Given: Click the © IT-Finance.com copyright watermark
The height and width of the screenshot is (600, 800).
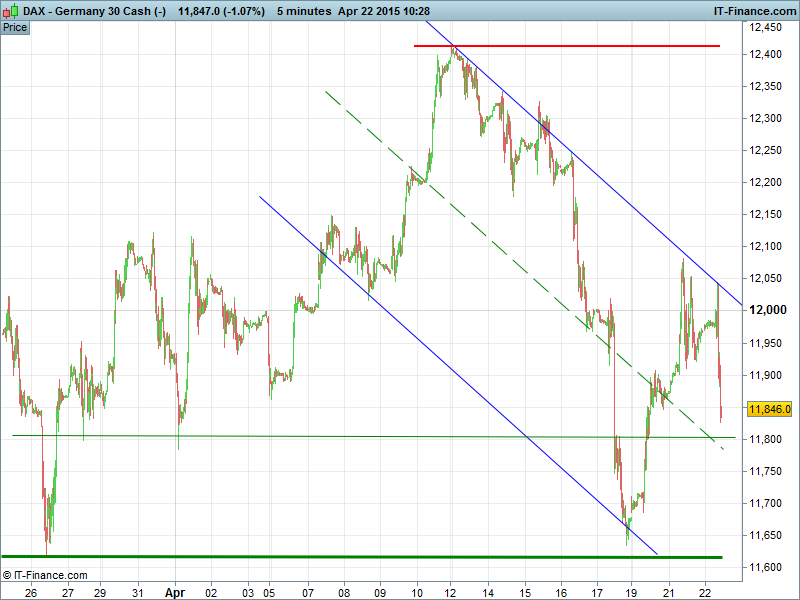Looking at the screenshot, I should 45,575.
